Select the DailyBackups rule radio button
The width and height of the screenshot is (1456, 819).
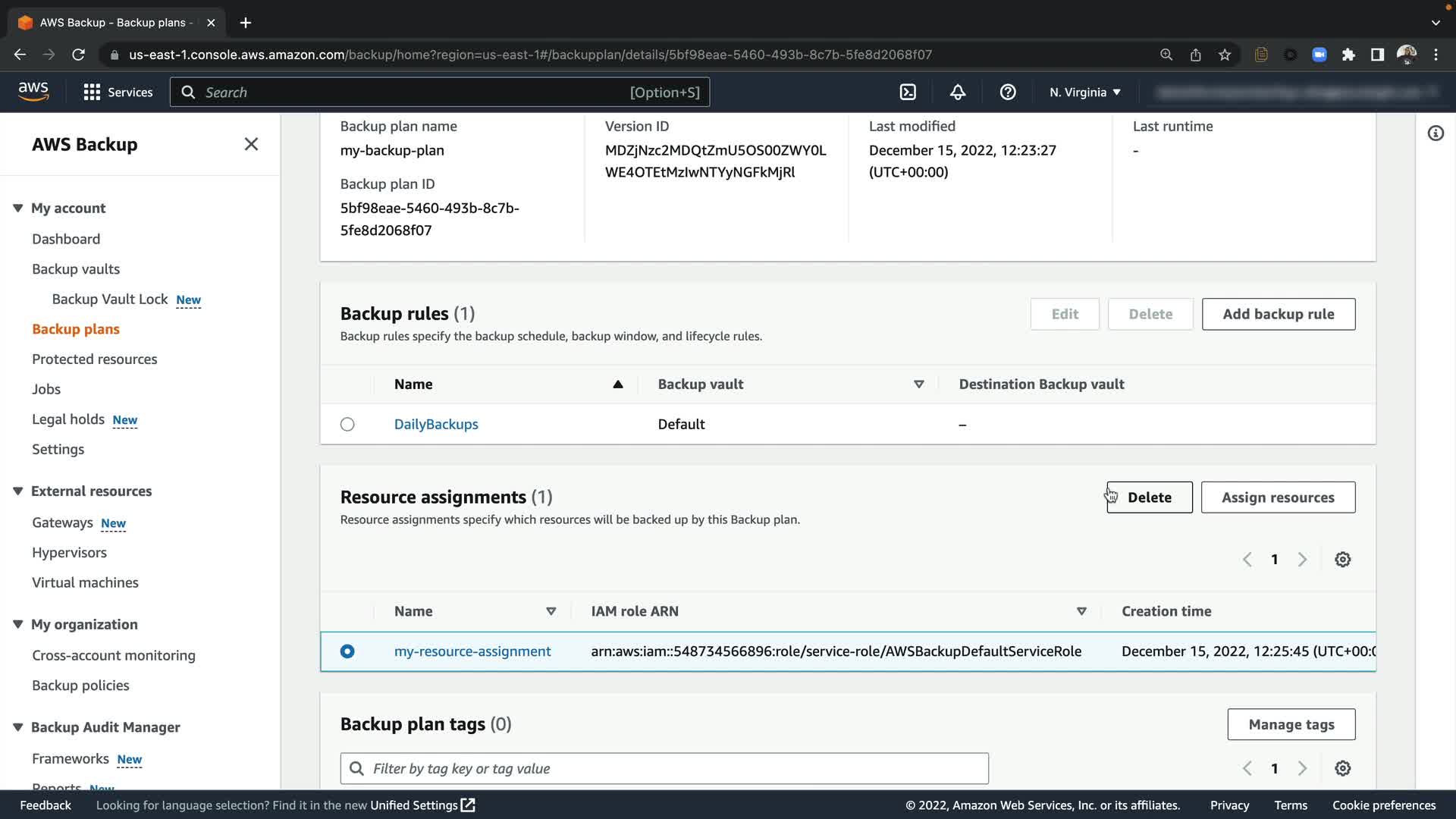coord(347,425)
